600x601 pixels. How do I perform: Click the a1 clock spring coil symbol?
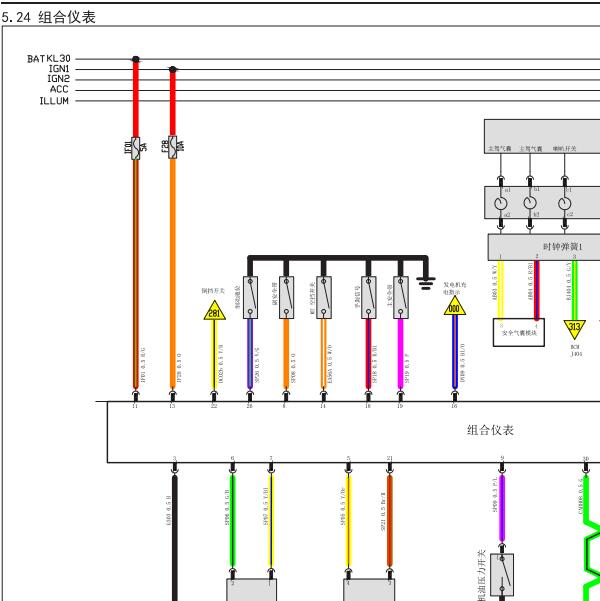[x=501, y=203]
